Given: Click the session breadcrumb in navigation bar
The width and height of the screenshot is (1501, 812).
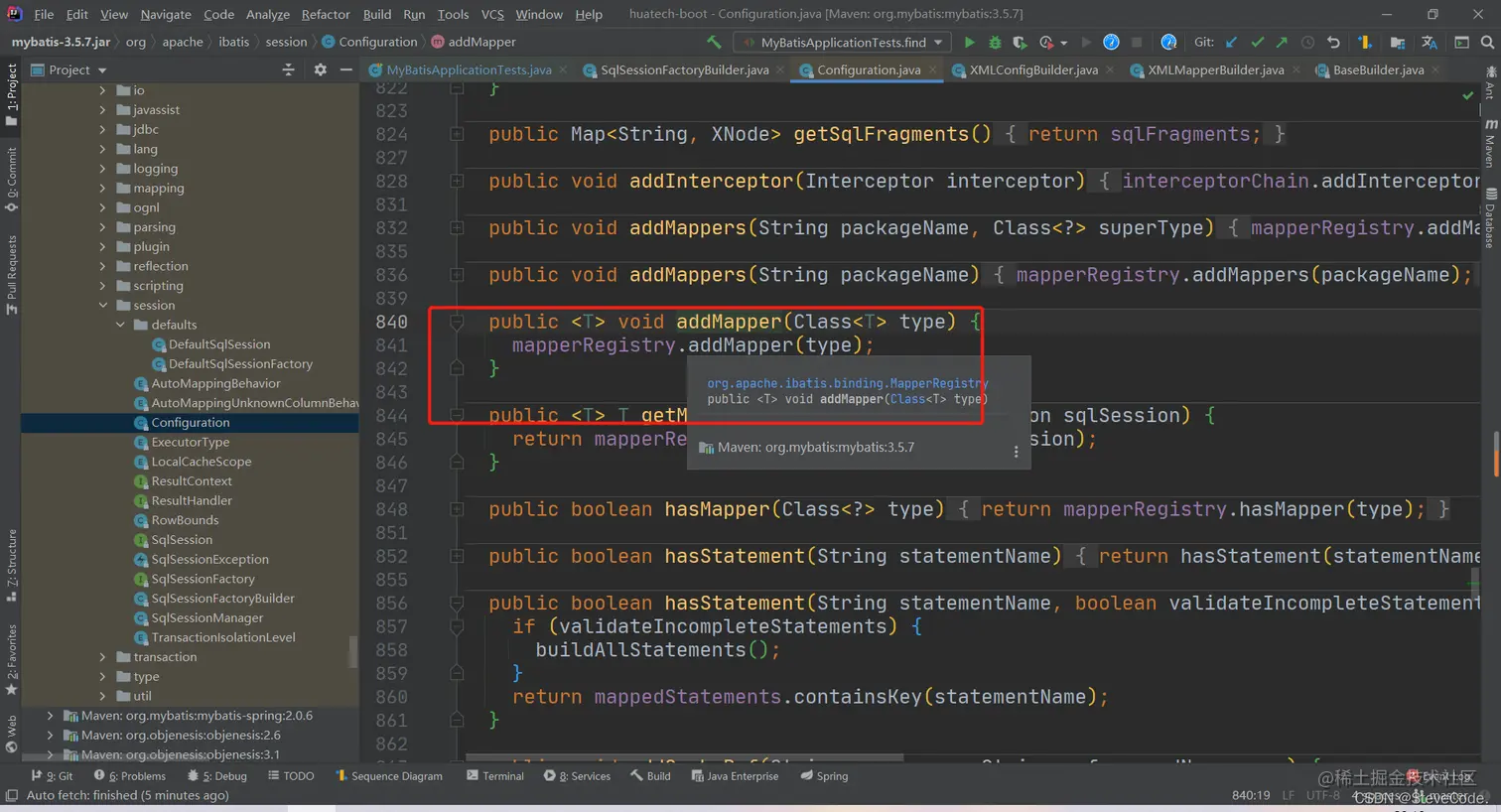Looking at the screenshot, I should pos(286,42).
